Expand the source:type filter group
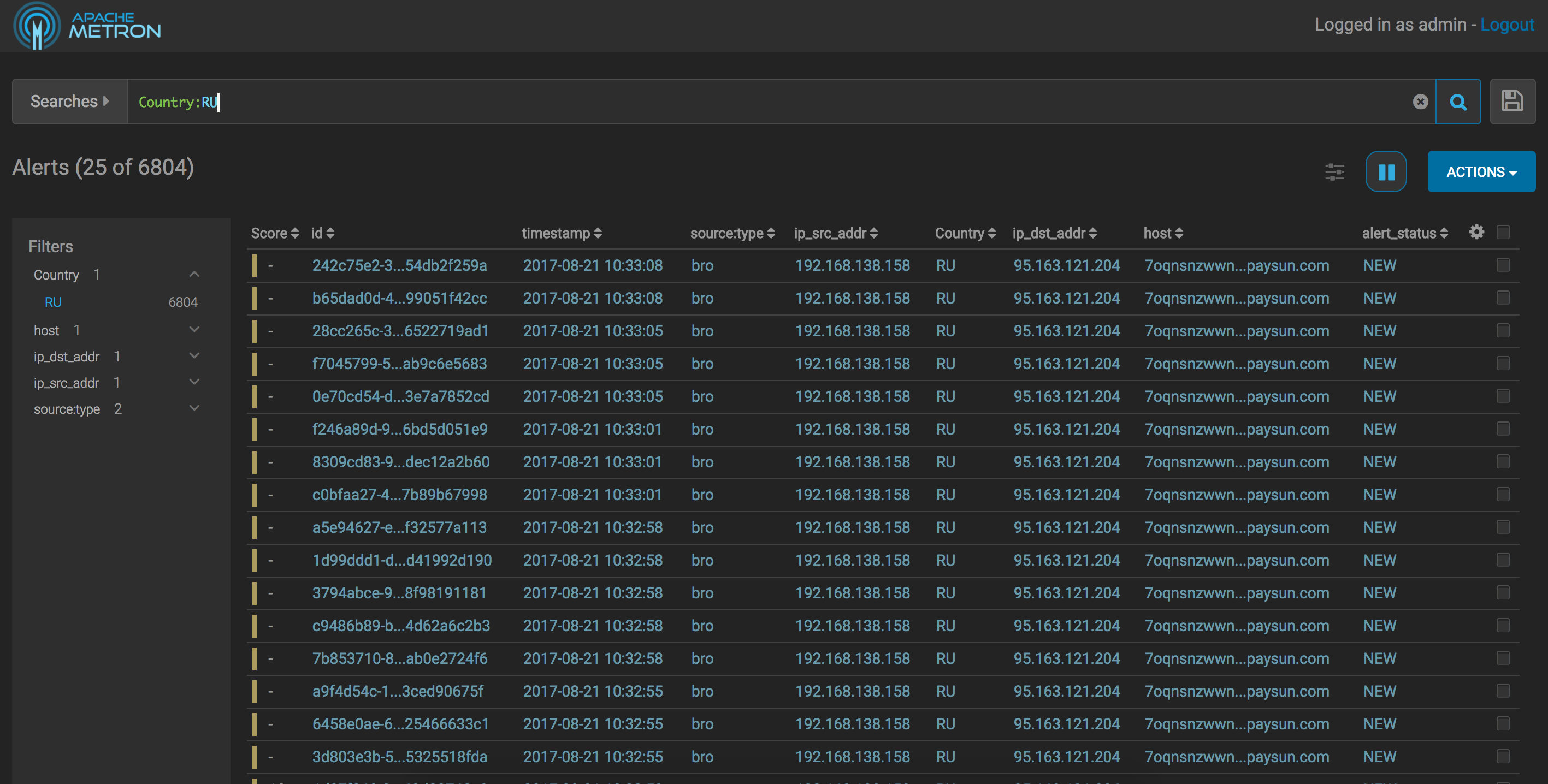The image size is (1548, 784). click(194, 408)
